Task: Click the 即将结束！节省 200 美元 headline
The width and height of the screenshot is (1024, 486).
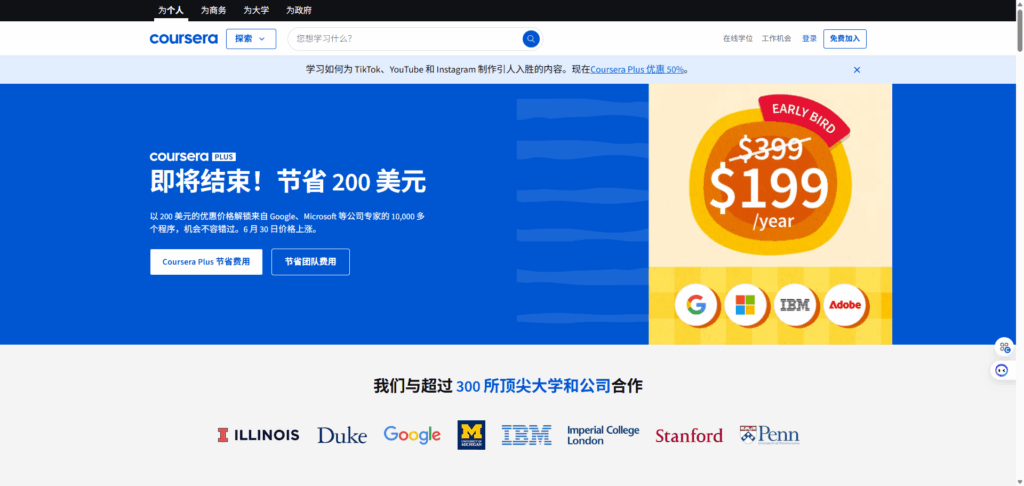Action: click(x=288, y=182)
